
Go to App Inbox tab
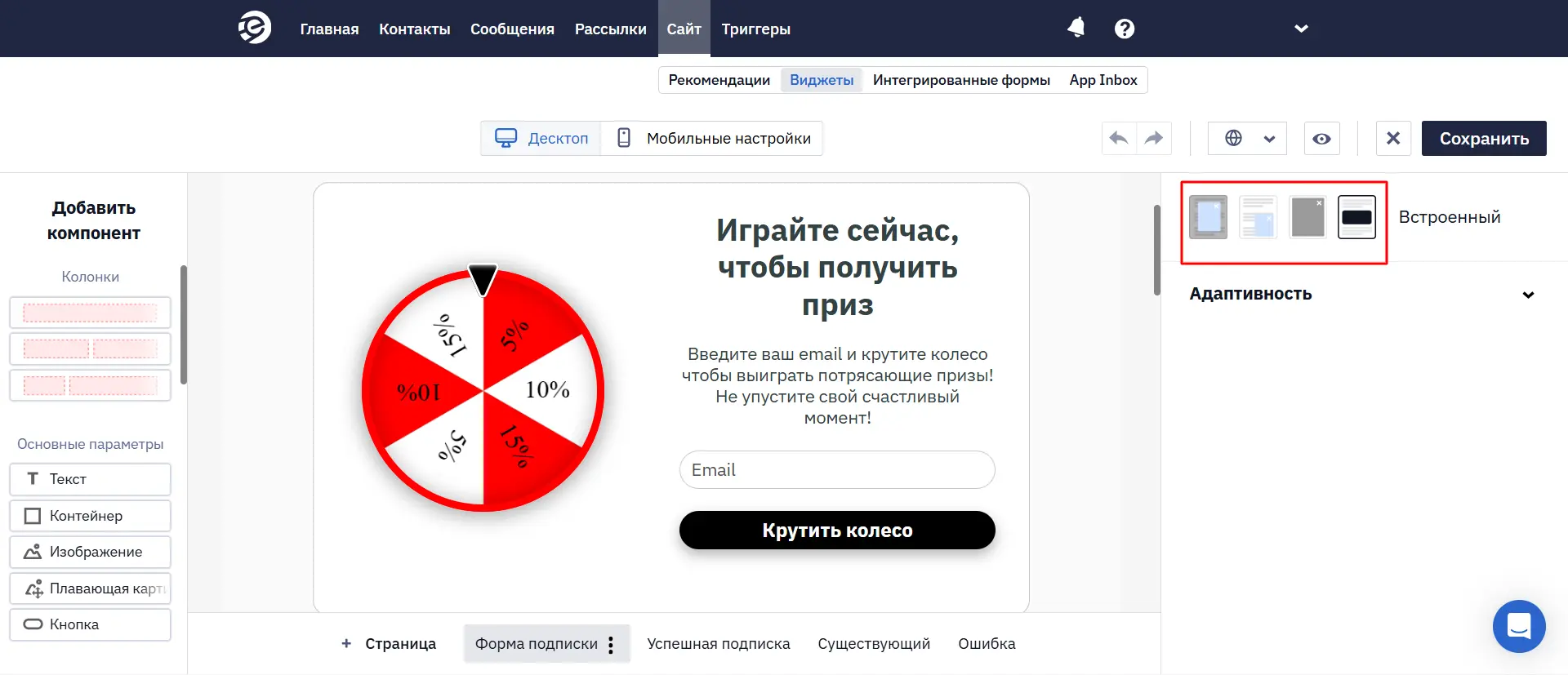point(1103,80)
